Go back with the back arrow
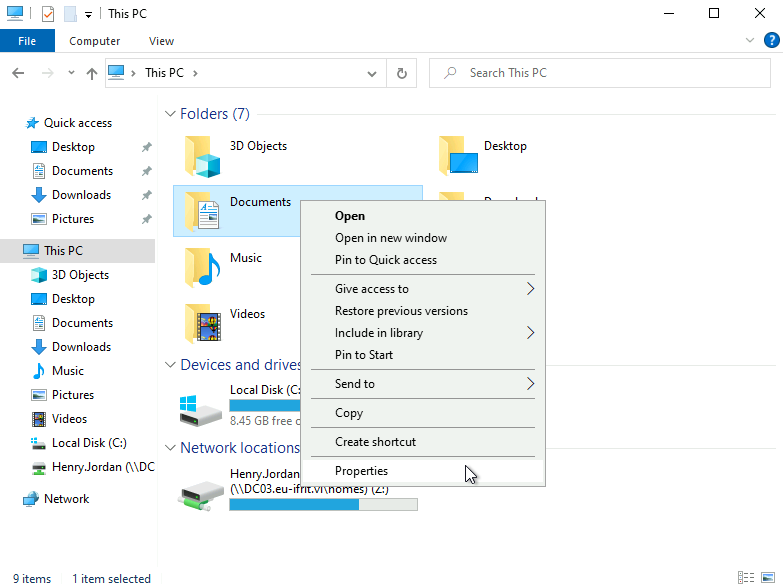The width and height of the screenshot is (783, 588). point(18,73)
